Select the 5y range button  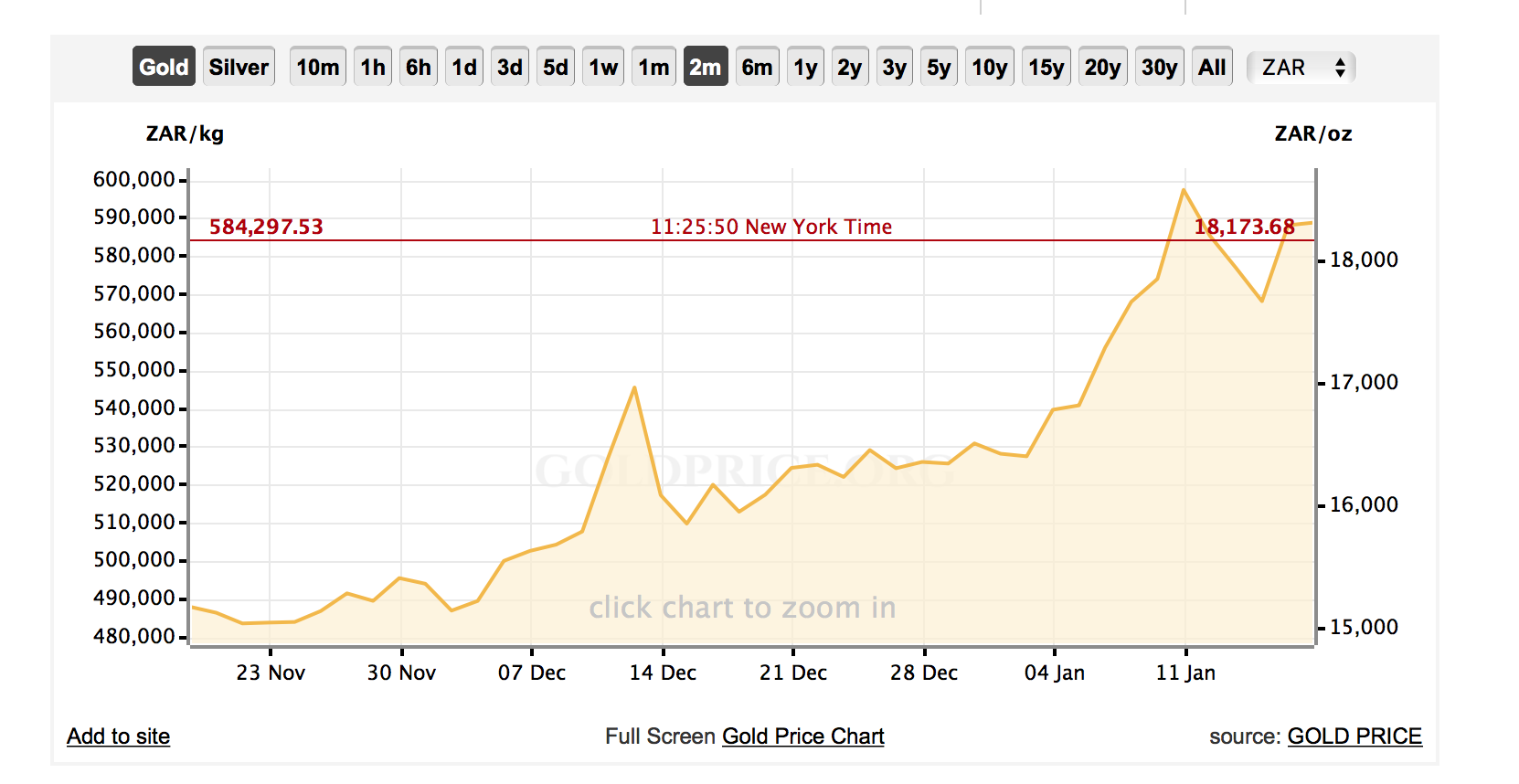(x=939, y=67)
